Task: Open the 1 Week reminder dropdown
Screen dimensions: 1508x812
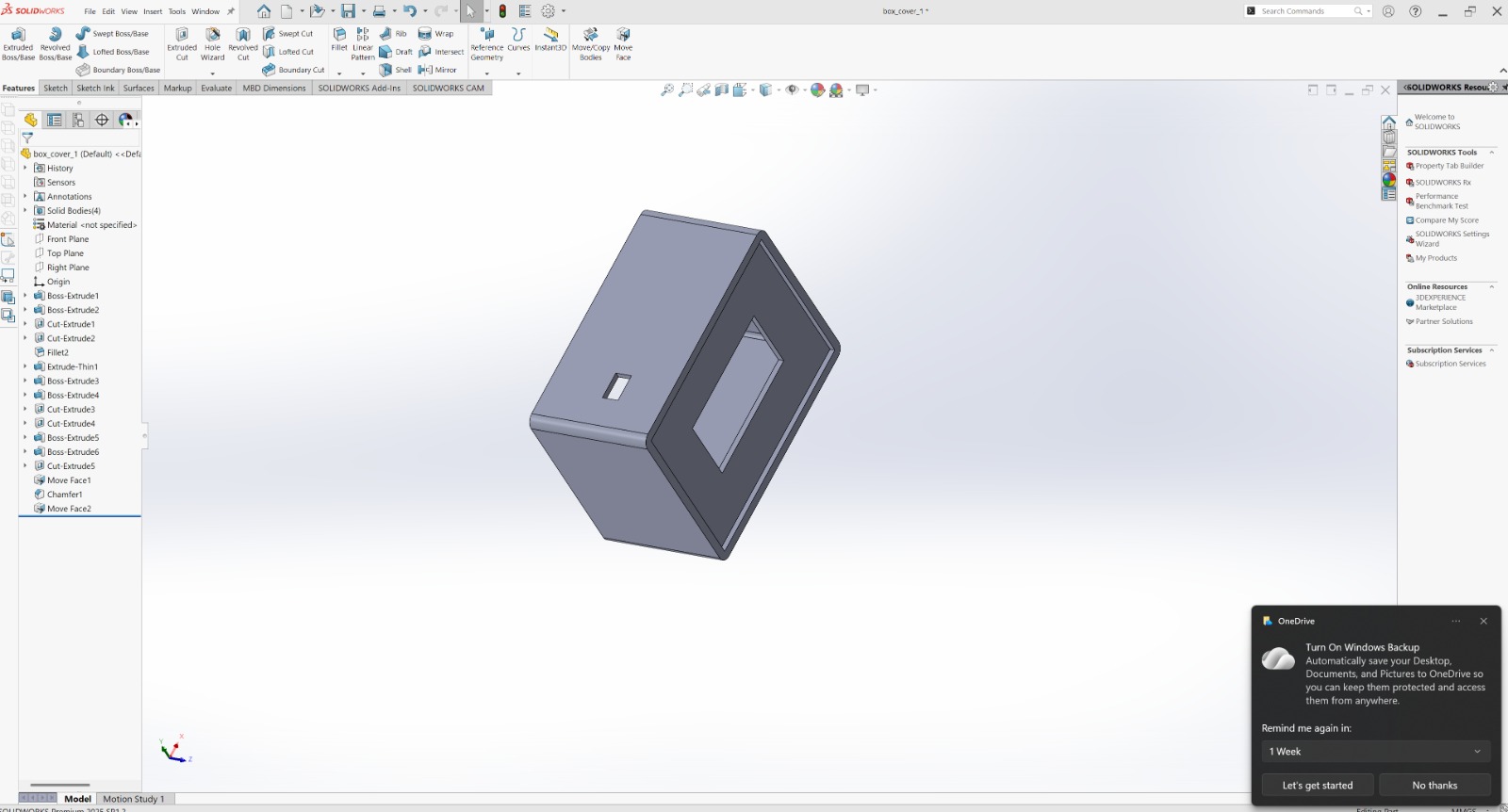Action: pyautogui.click(x=1376, y=752)
